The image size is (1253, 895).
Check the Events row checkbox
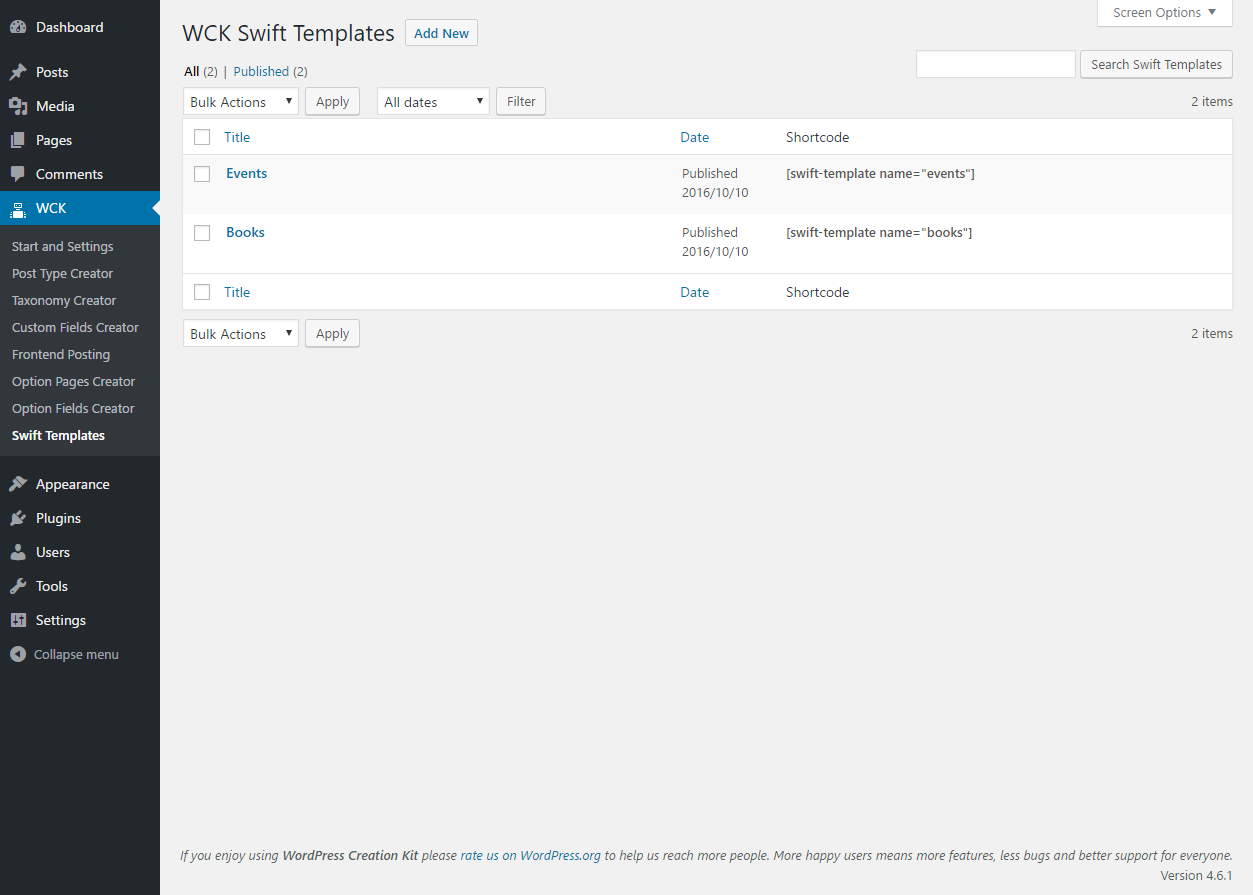coord(202,174)
